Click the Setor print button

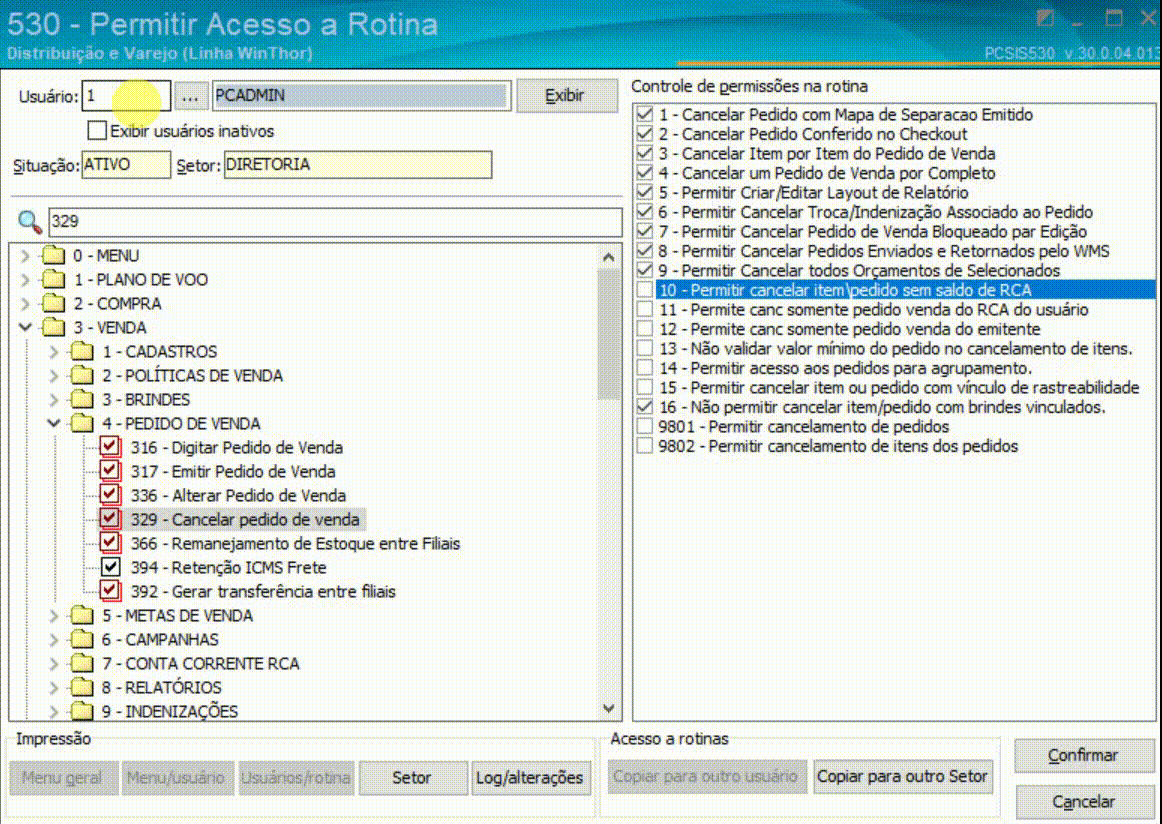[x=412, y=777]
